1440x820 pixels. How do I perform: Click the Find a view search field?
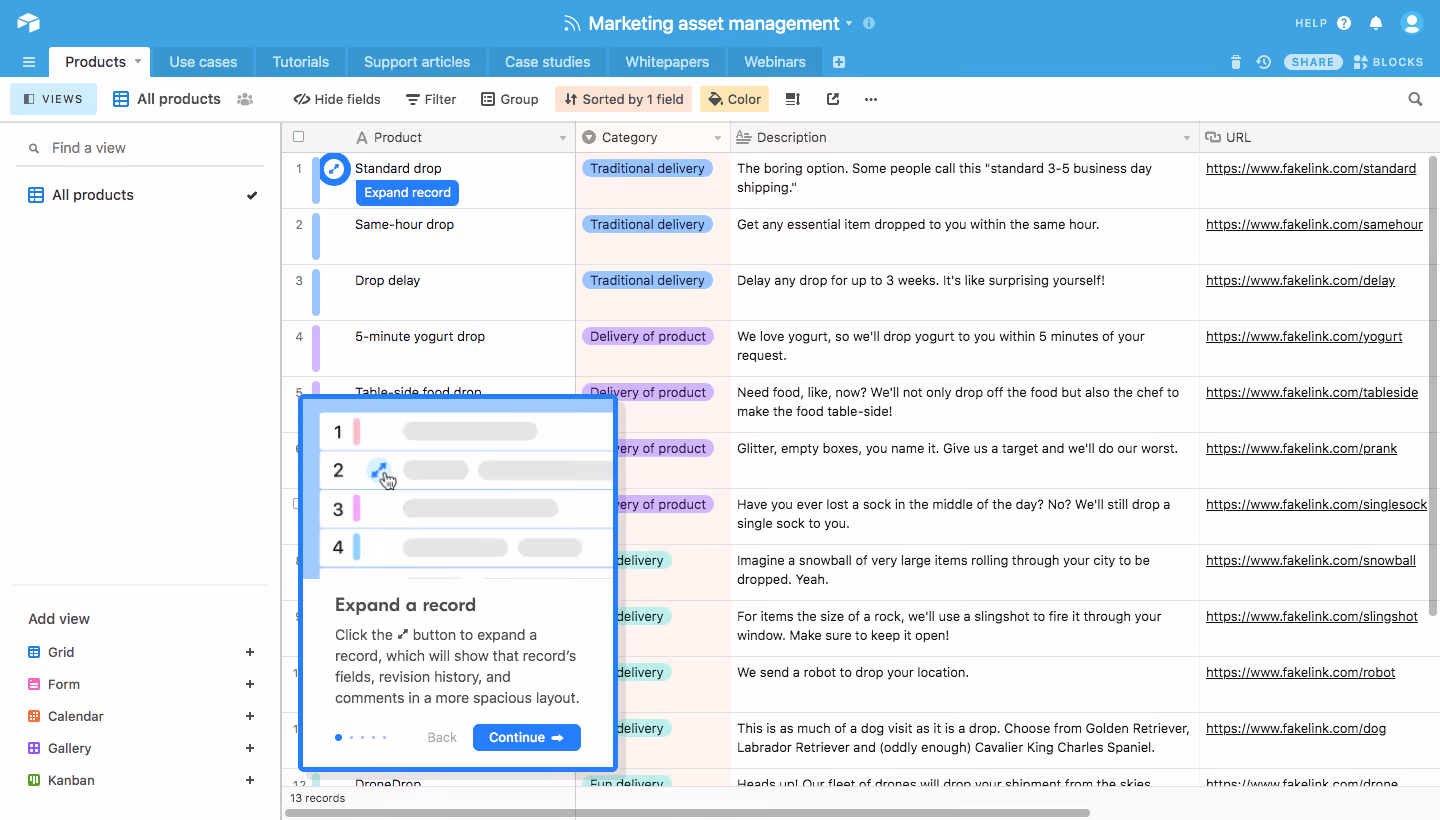click(140, 148)
